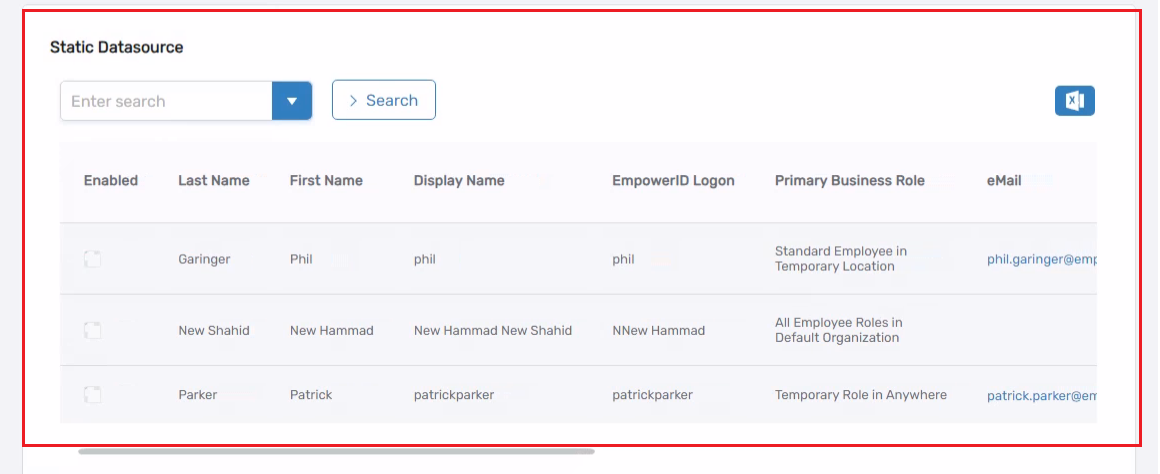Select New Hammad New Shahid display name
Viewport: 1160px width, 474px height.
[493, 331]
